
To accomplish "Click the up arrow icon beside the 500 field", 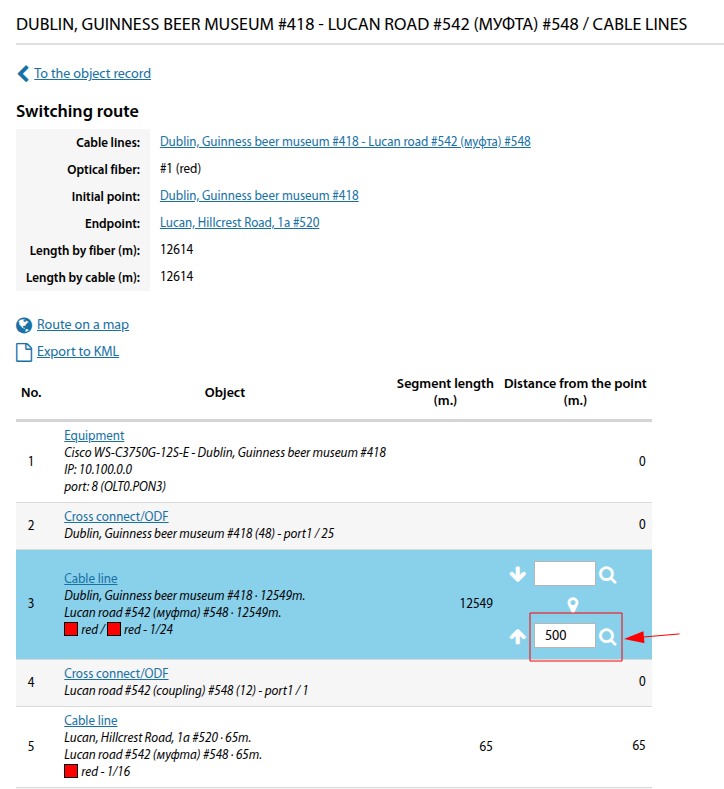I will point(517,636).
